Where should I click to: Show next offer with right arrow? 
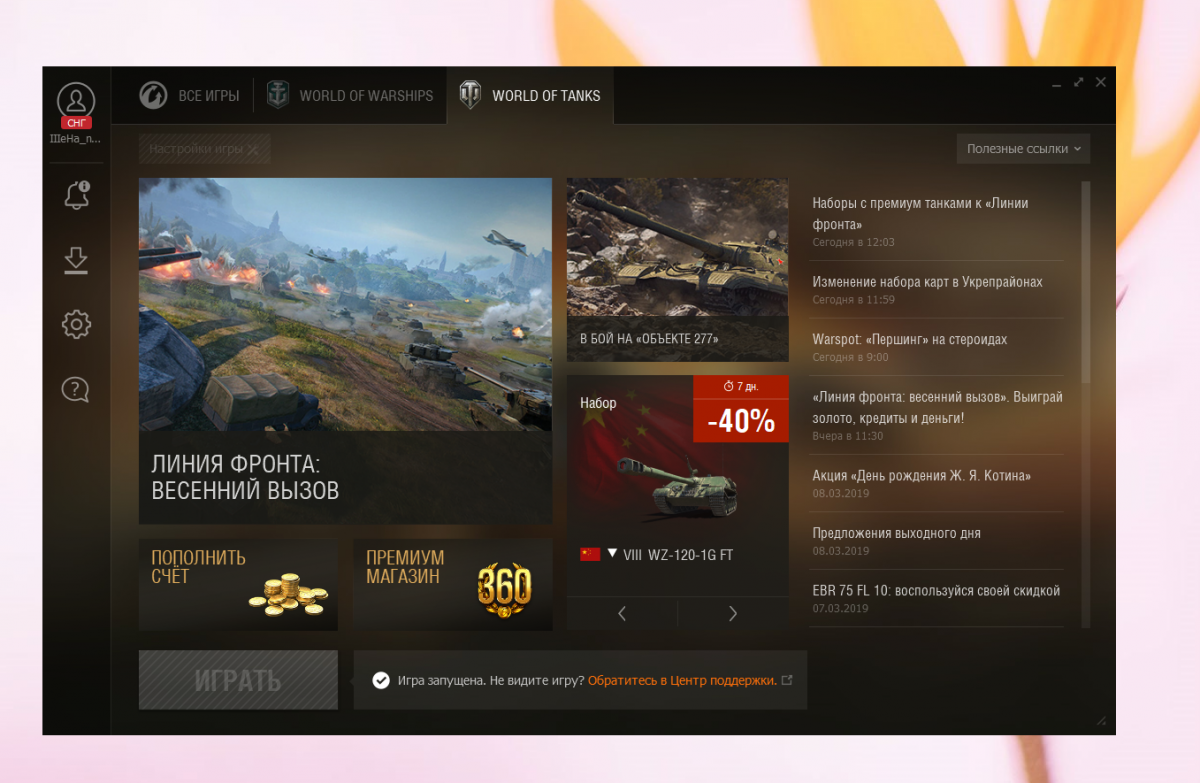pyautogui.click(x=733, y=614)
